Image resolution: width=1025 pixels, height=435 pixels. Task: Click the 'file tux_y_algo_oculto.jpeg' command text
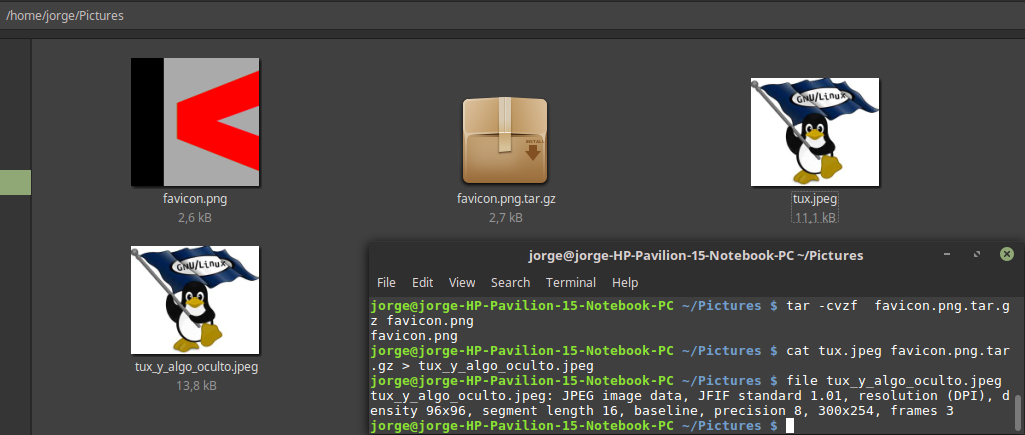894,381
